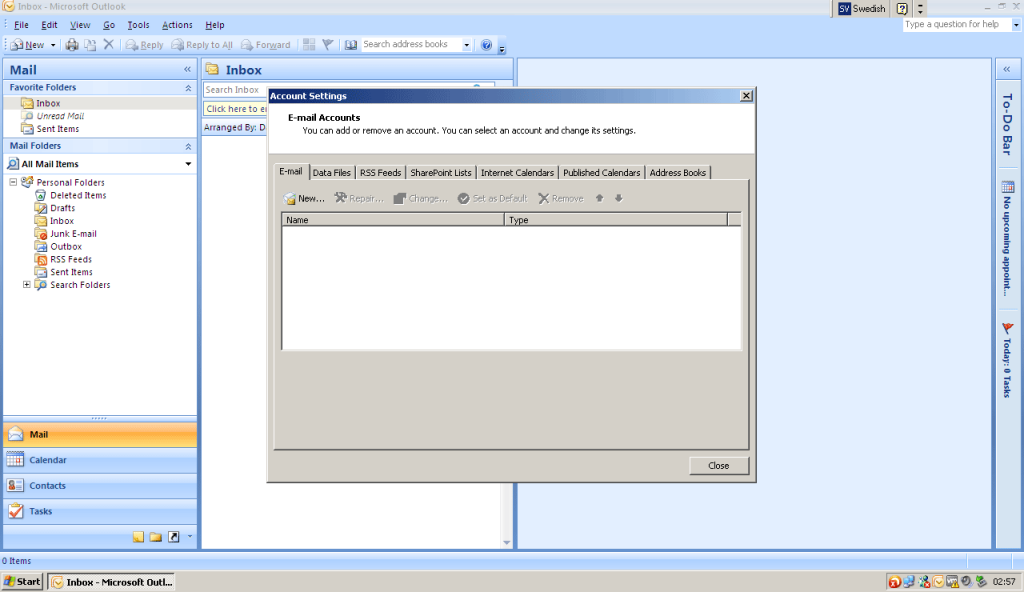
Task: Collapse Personal Folders tree node
Action: 13,182
